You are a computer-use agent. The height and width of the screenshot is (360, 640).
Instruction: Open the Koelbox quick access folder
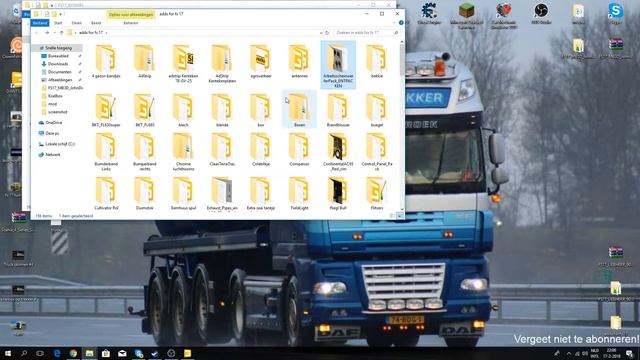pos(55,96)
